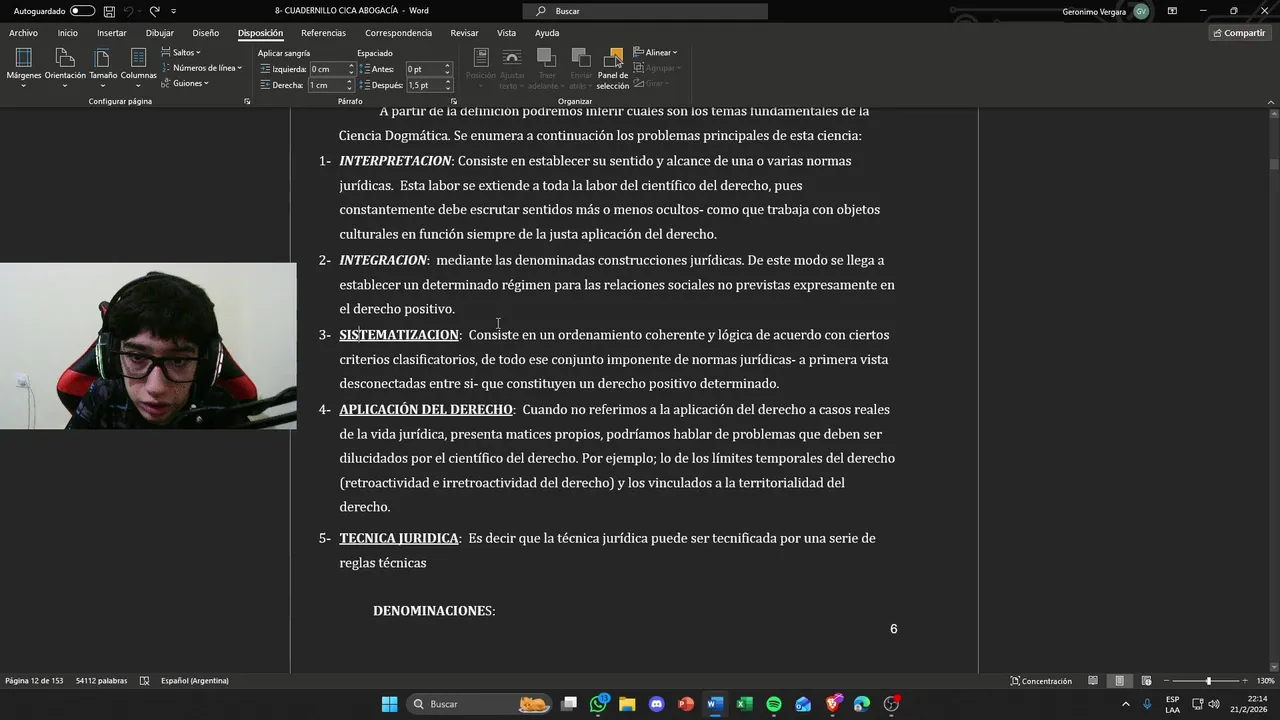Click the 54112 palabras word count
This screenshot has height=720, width=1280.
click(x=101, y=681)
